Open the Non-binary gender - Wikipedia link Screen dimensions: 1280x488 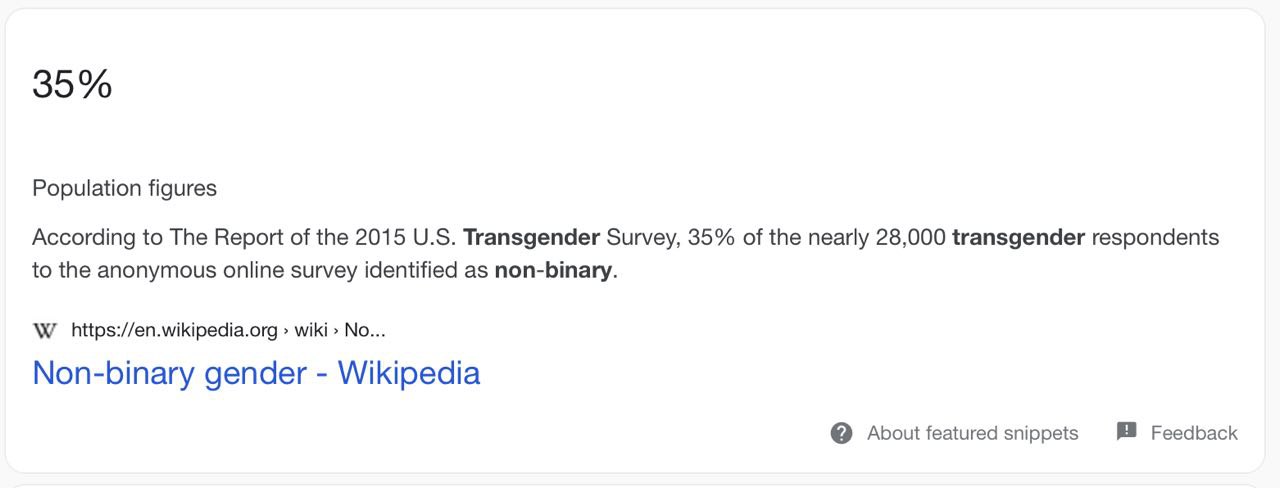point(256,373)
